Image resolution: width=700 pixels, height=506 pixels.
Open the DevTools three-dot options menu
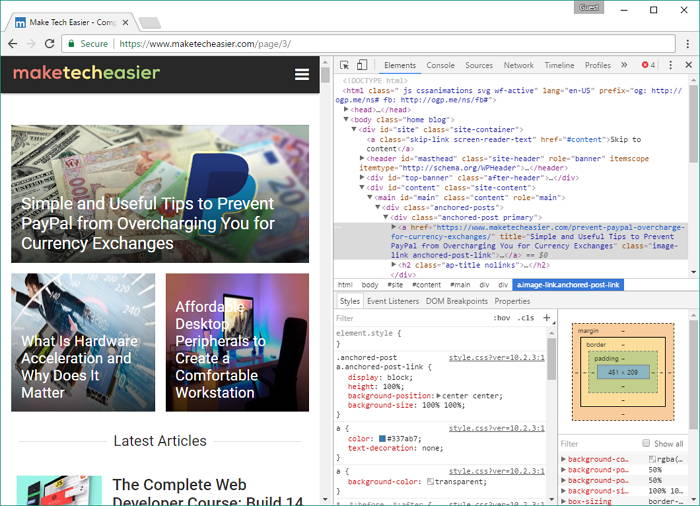[x=670, y=65]
